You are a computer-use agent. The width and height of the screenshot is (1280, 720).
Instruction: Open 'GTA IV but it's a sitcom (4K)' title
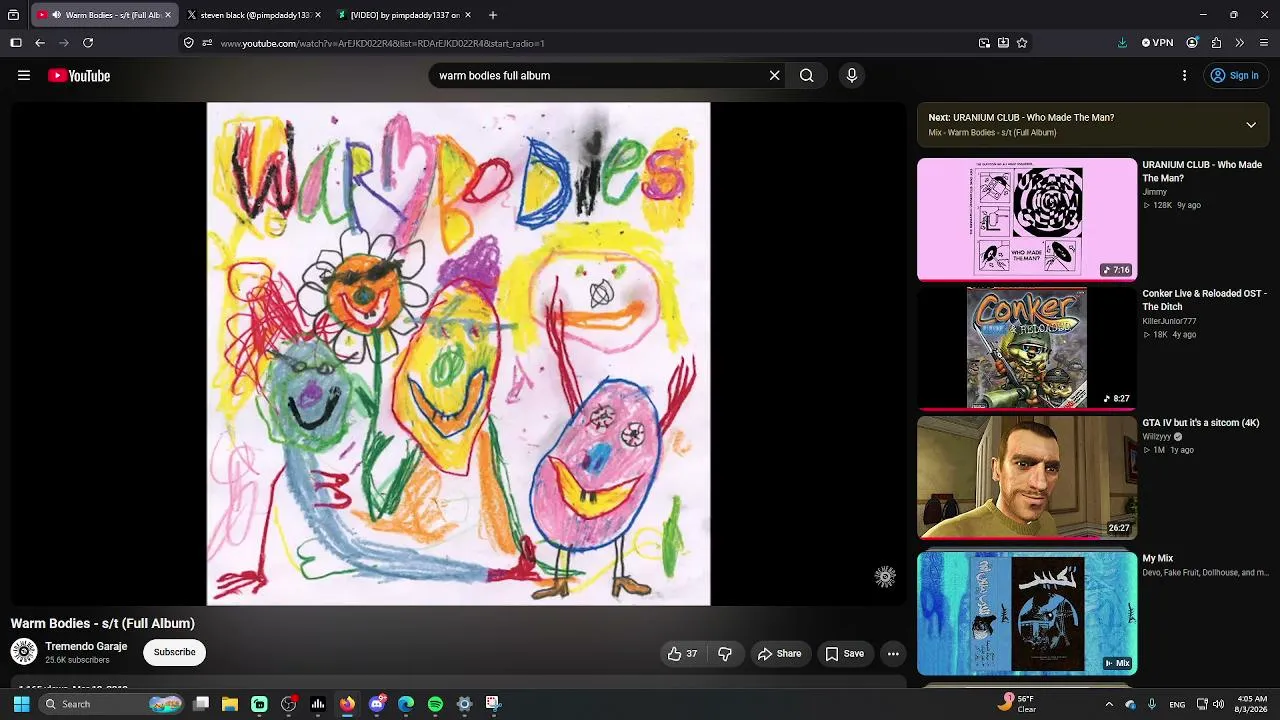coord(1201,423)
